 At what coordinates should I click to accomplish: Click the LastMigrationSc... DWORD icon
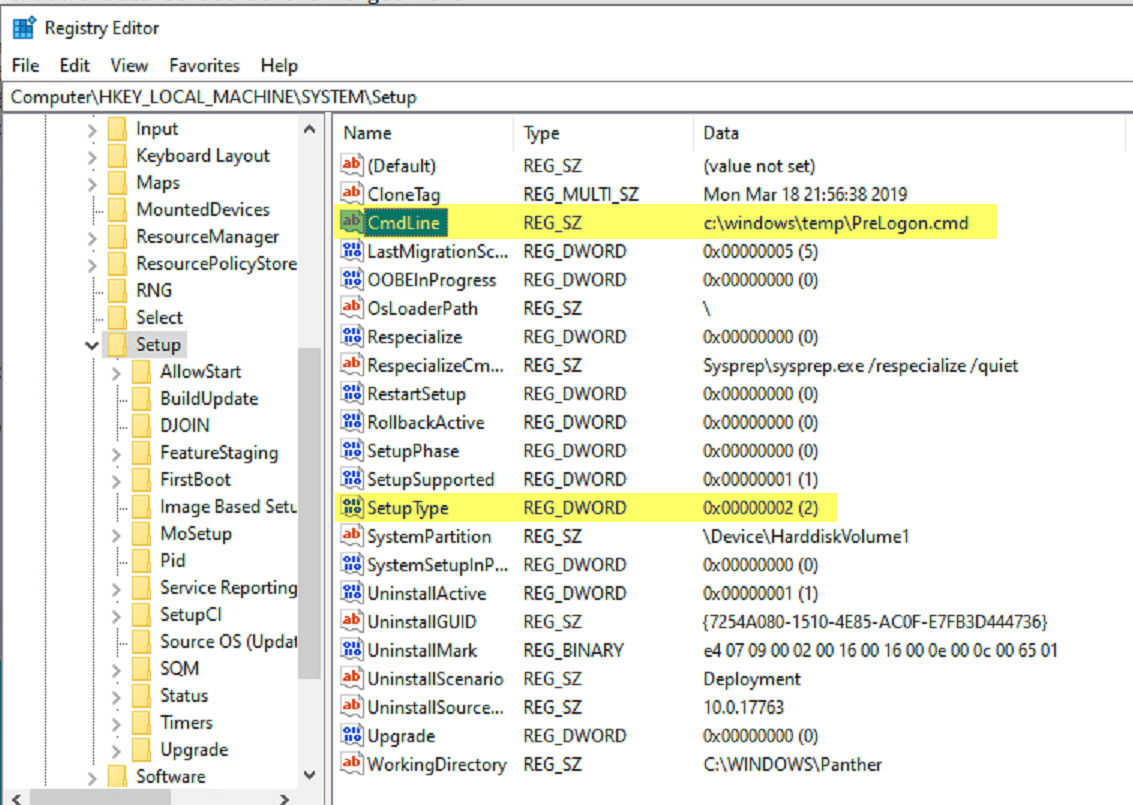tap(352, 251)
